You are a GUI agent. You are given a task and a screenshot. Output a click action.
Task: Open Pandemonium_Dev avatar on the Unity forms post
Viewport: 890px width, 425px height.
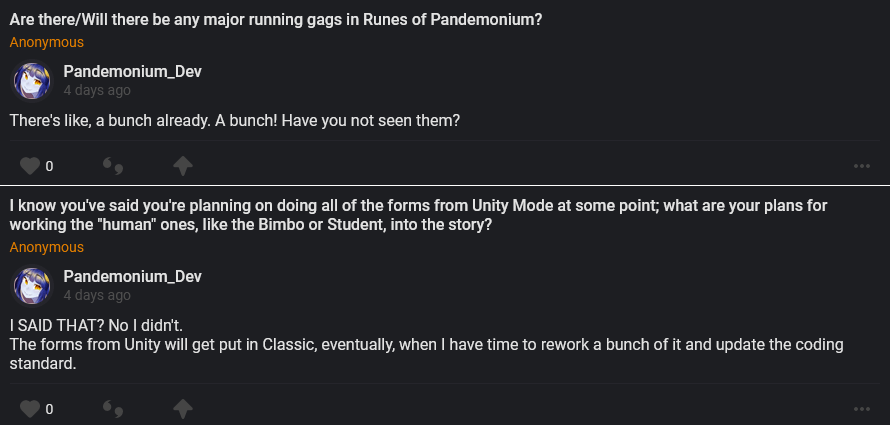coord(32,286)
